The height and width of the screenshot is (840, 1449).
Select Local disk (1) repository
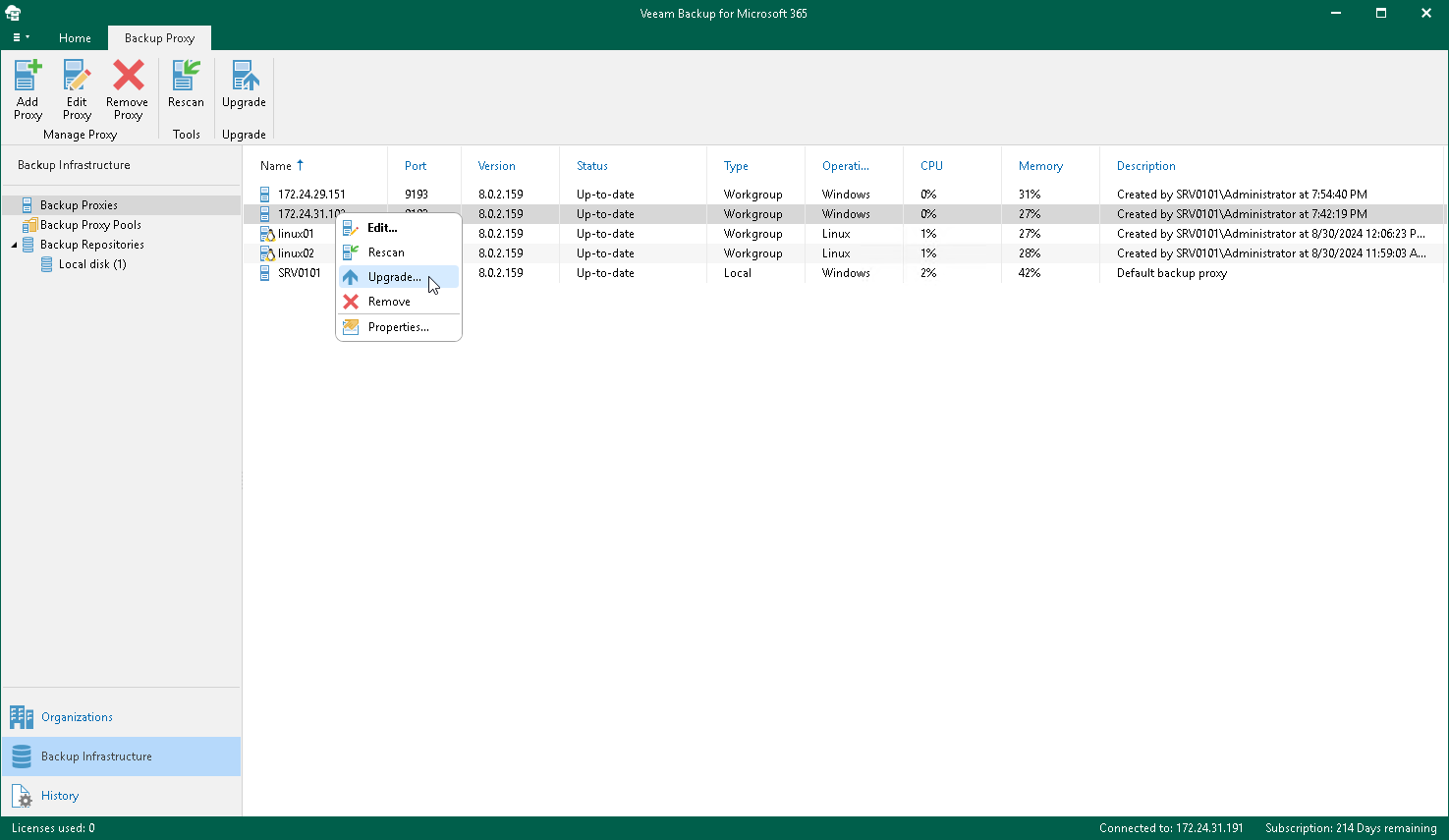(92, 264)
